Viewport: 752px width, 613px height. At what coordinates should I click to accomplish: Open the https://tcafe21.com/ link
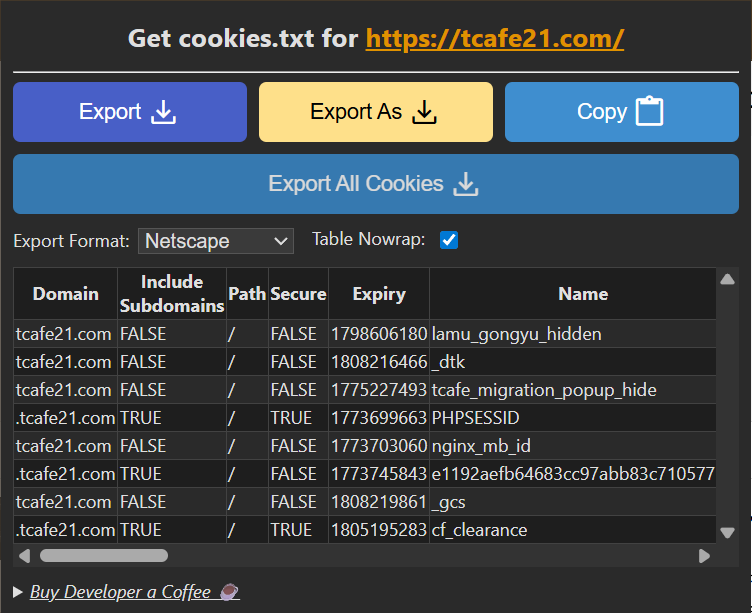[494, 38]
